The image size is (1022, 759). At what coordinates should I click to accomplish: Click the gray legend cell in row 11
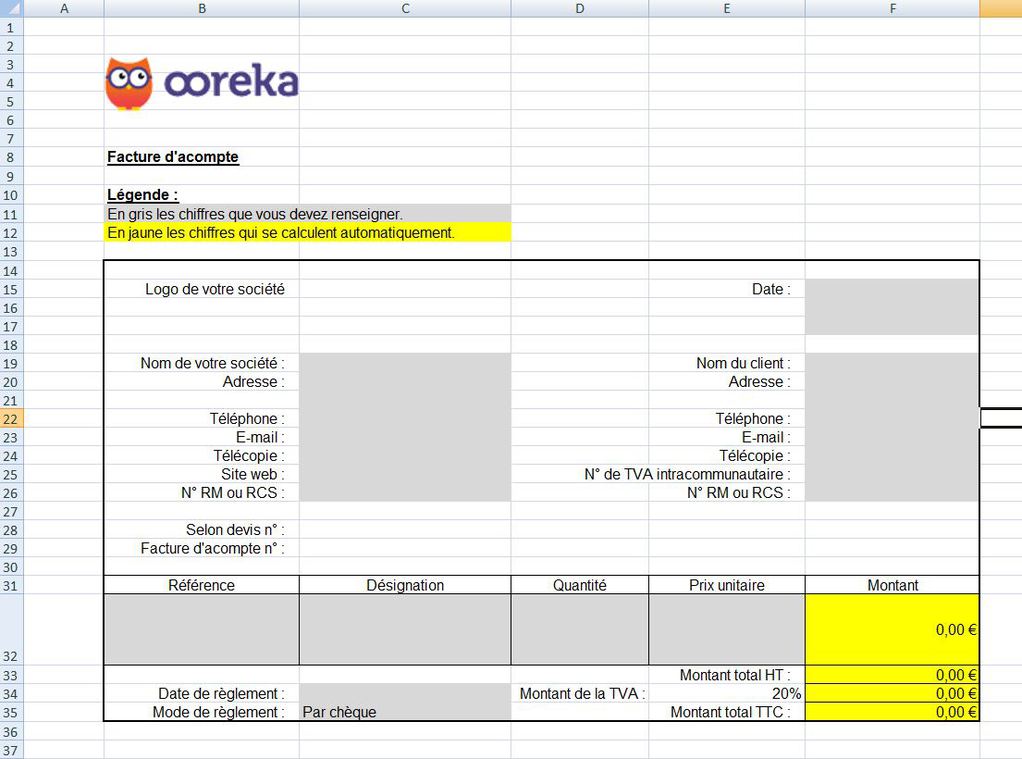(307, 214)
